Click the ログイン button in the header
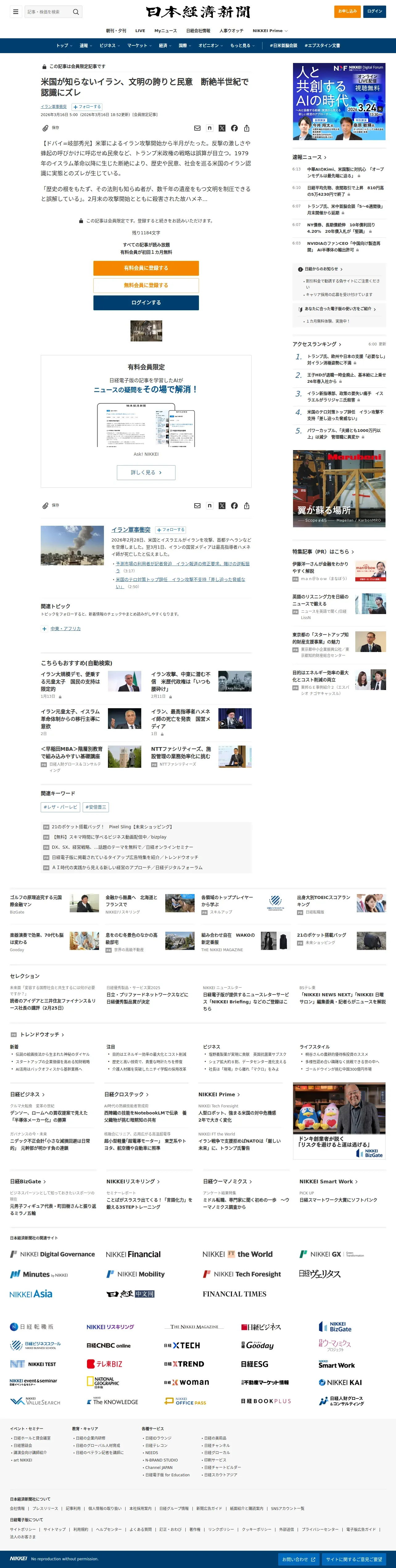Viewport: 396px width, 1568px height. 375,11
